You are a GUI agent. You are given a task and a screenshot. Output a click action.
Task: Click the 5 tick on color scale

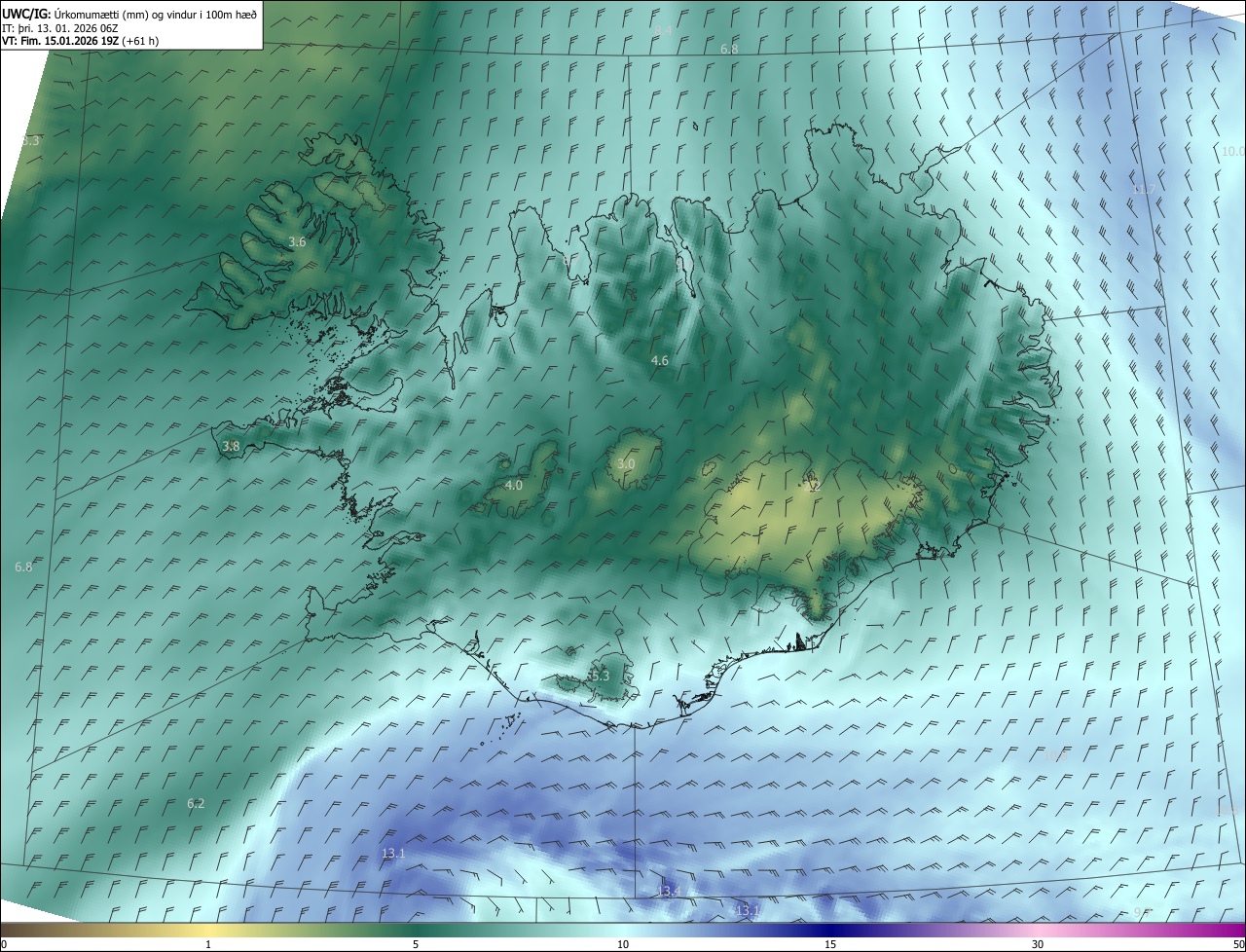416,944
